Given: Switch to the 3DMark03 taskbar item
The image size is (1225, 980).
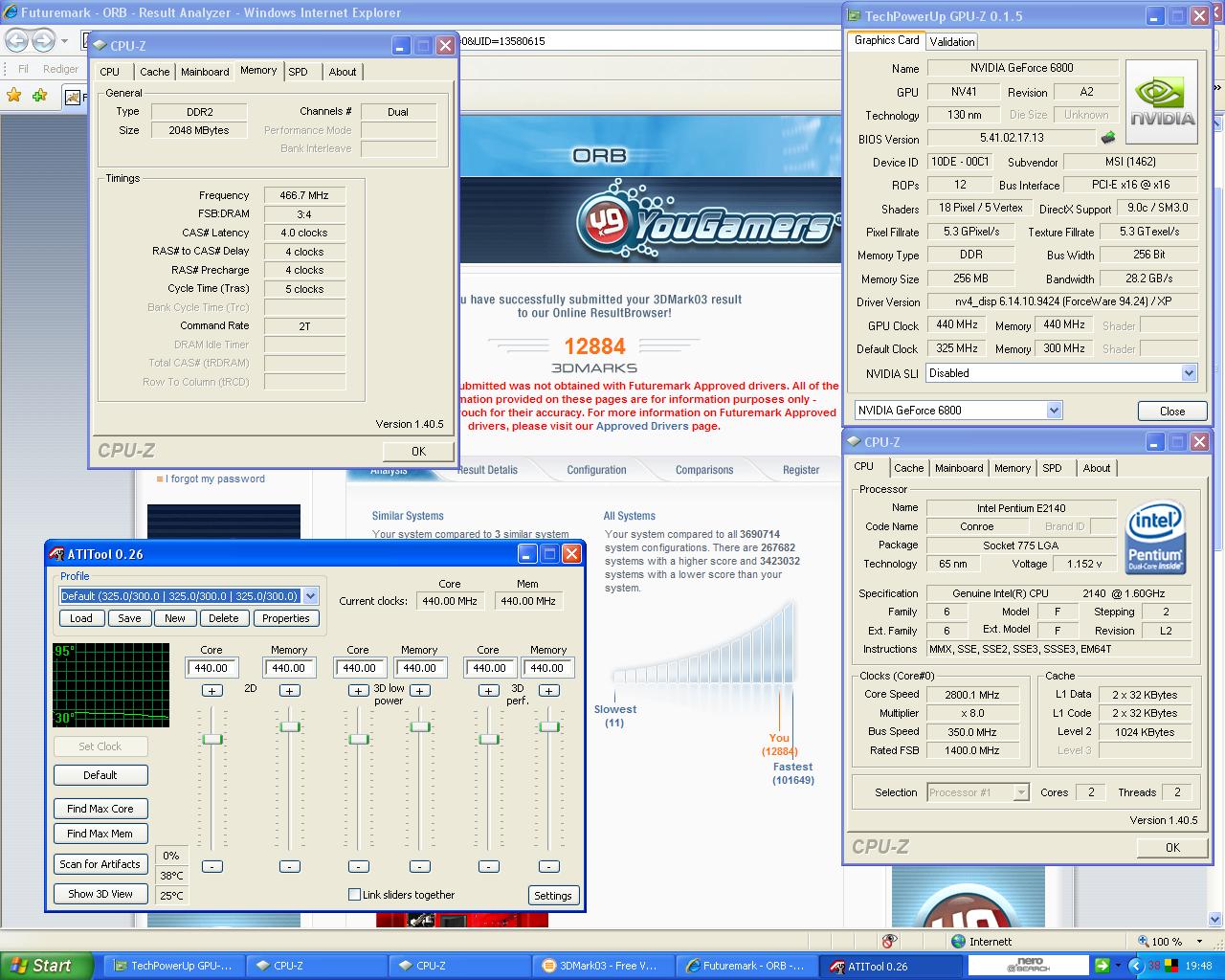Looking at the screenshot, I should point(602,966).
